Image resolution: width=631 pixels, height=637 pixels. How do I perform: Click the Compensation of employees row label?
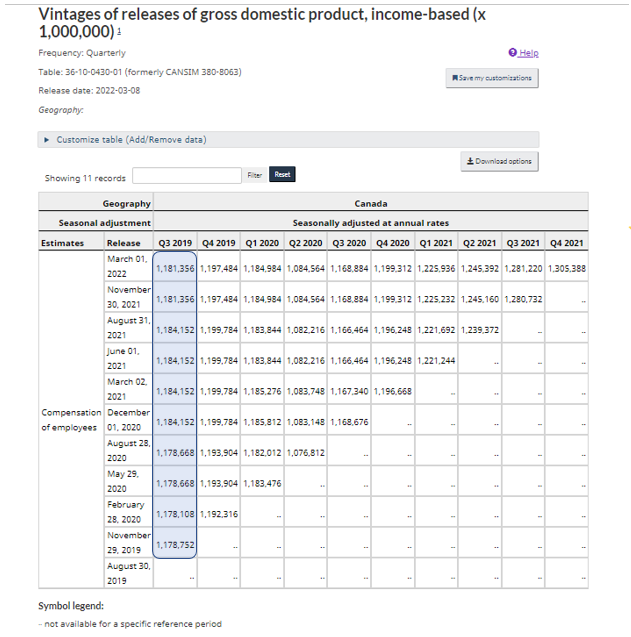(69, 420)
